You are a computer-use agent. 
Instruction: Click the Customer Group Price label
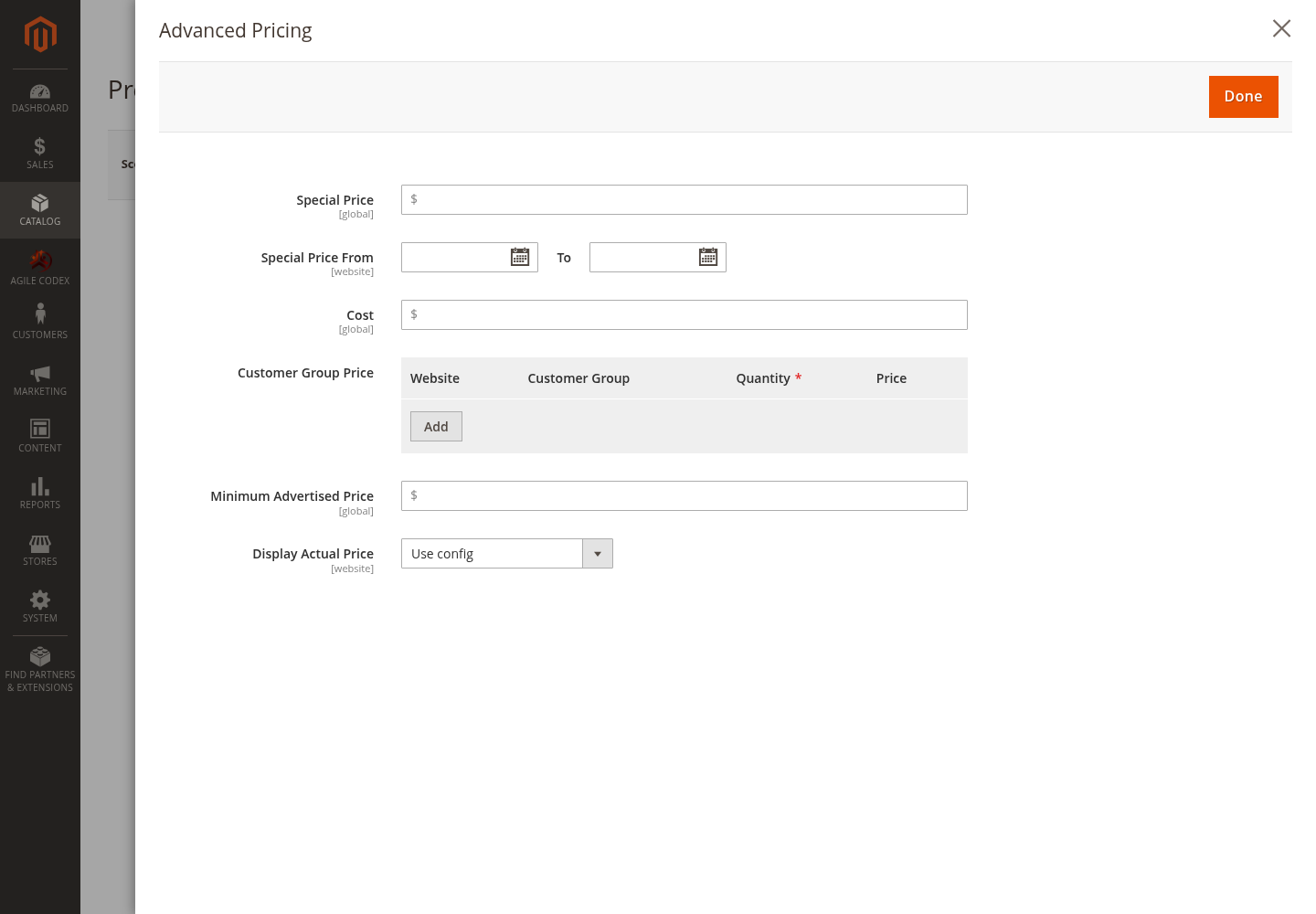(305, 373)
